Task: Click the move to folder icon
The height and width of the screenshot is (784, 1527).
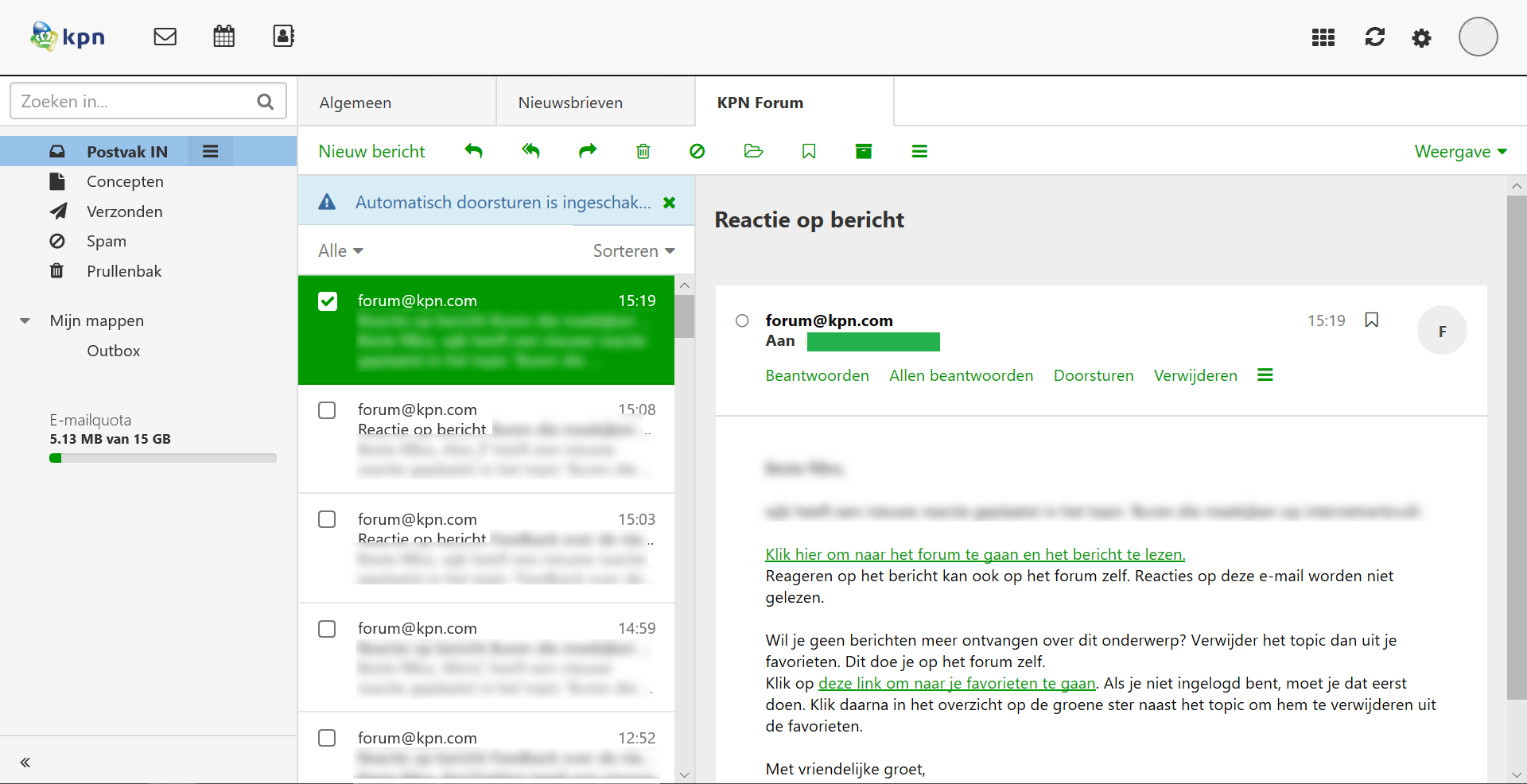Action: (753, 151)
